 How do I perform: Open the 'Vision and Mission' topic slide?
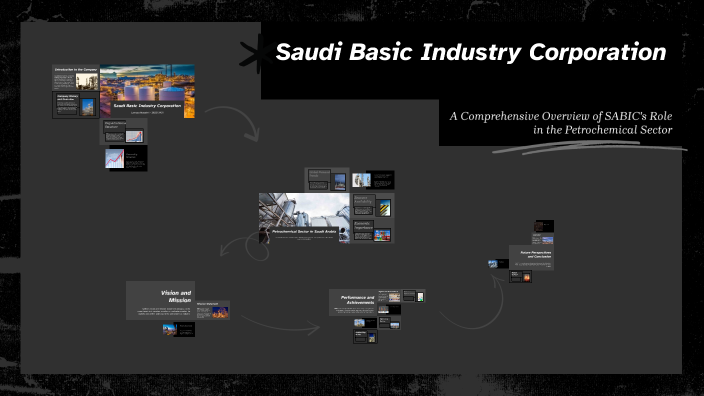[160, 300]
